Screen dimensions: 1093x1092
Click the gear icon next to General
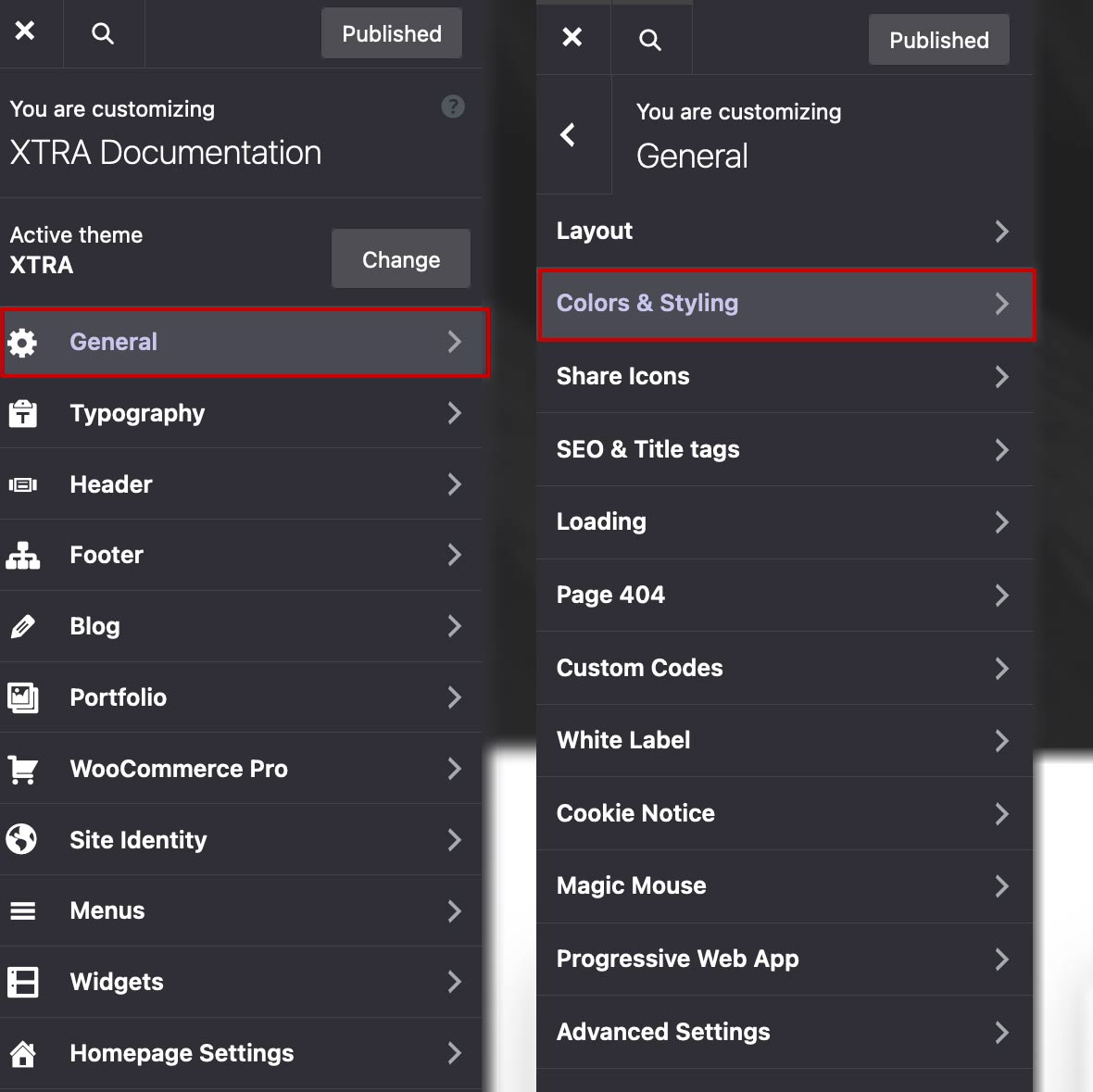tap(22, 343)
